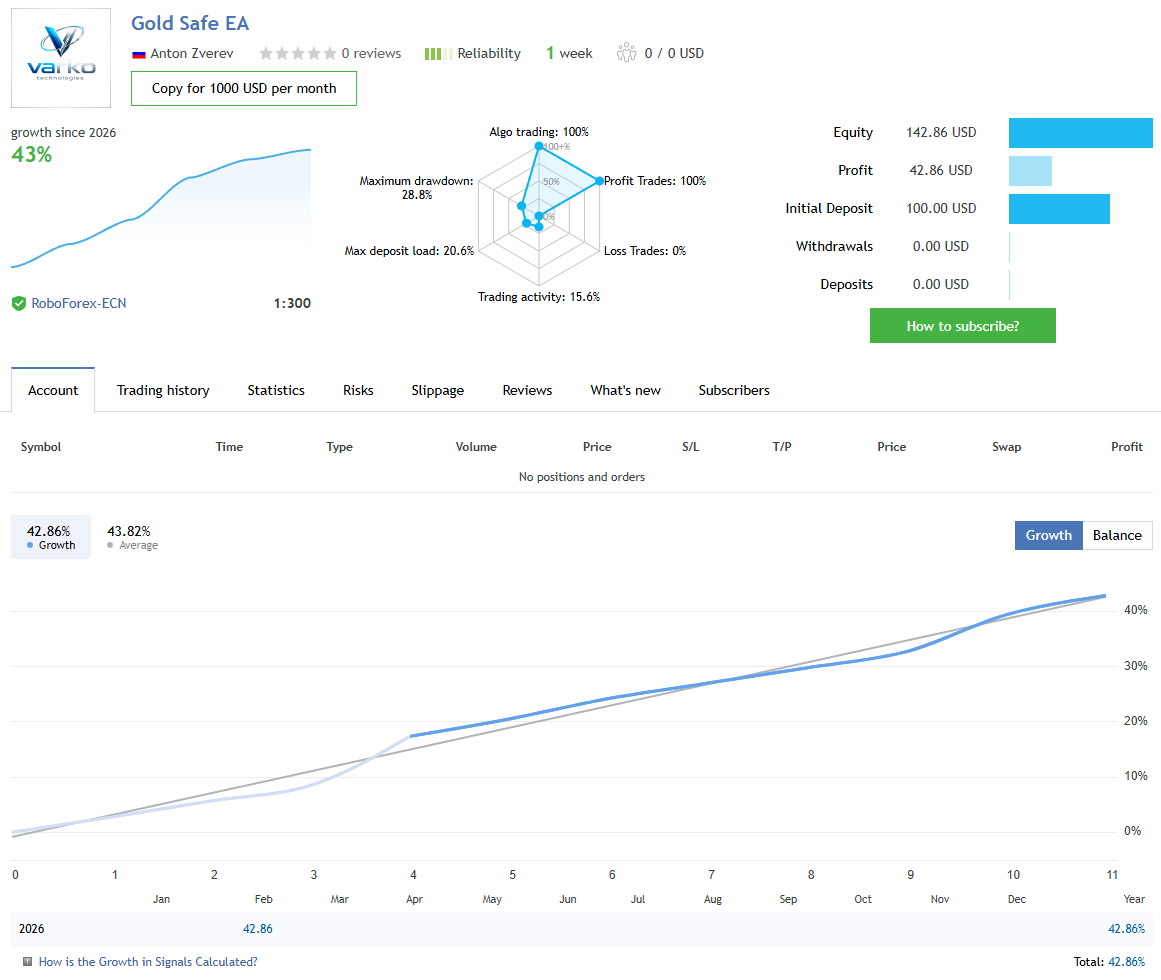Click the Varko technologies logo thumbnail
The image size is (1161, 980).
pyautogui.click(x=61, y=58)
